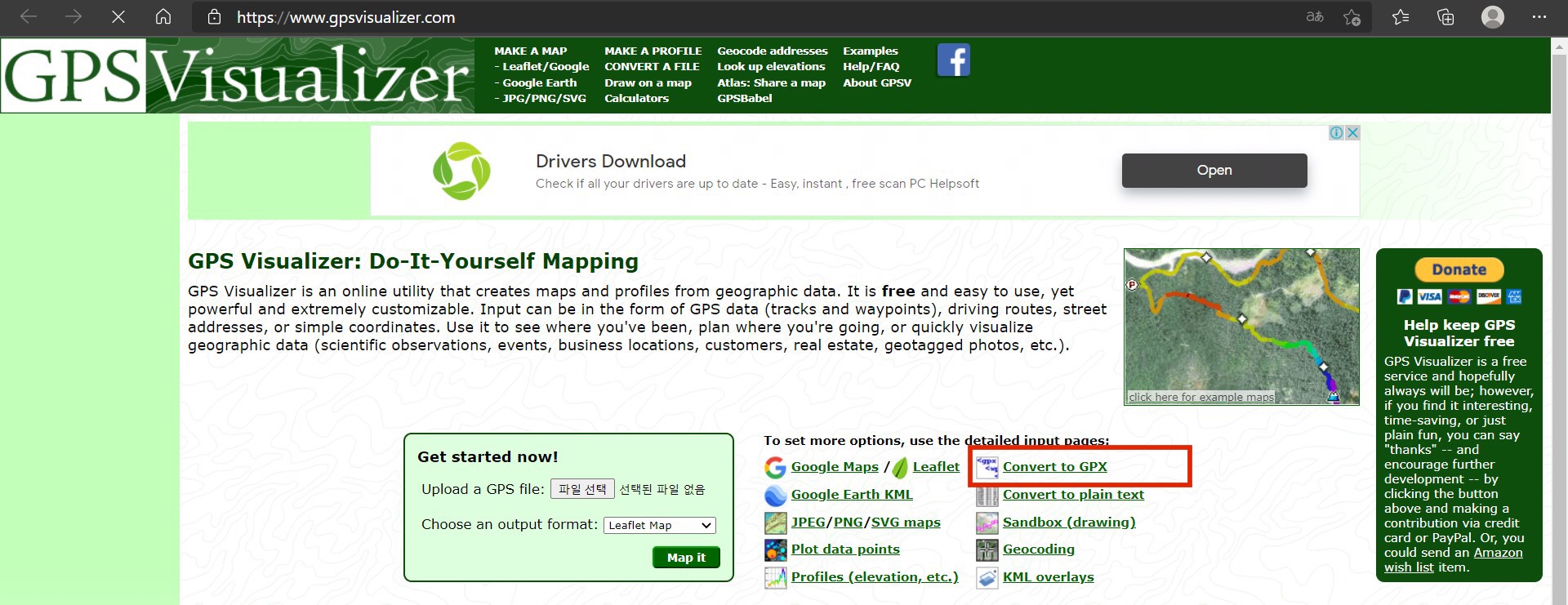This screenshot has width=1568, height=605.
Task: Open the translate page icon
Action: pos(1315,16)
